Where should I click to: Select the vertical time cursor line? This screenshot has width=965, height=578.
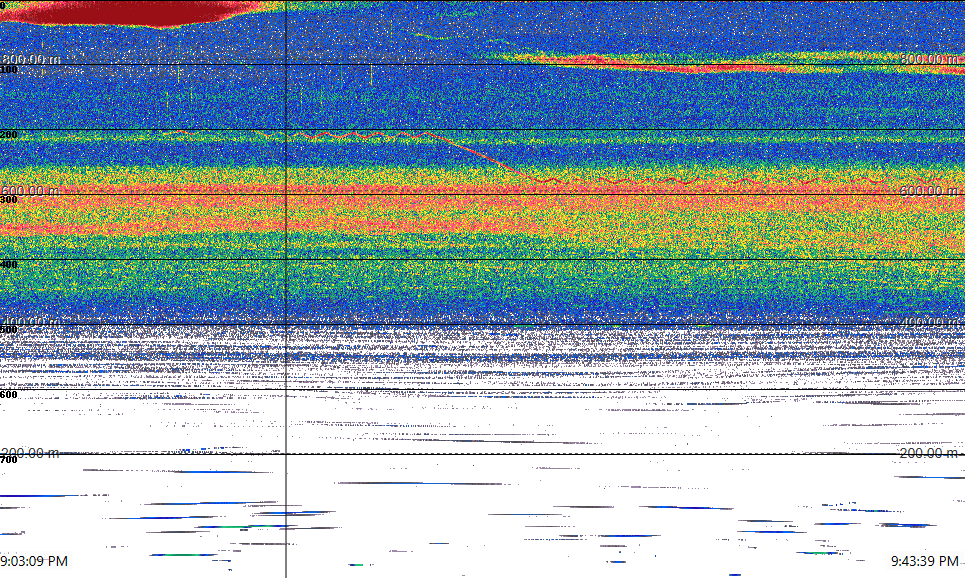point(286,289)
